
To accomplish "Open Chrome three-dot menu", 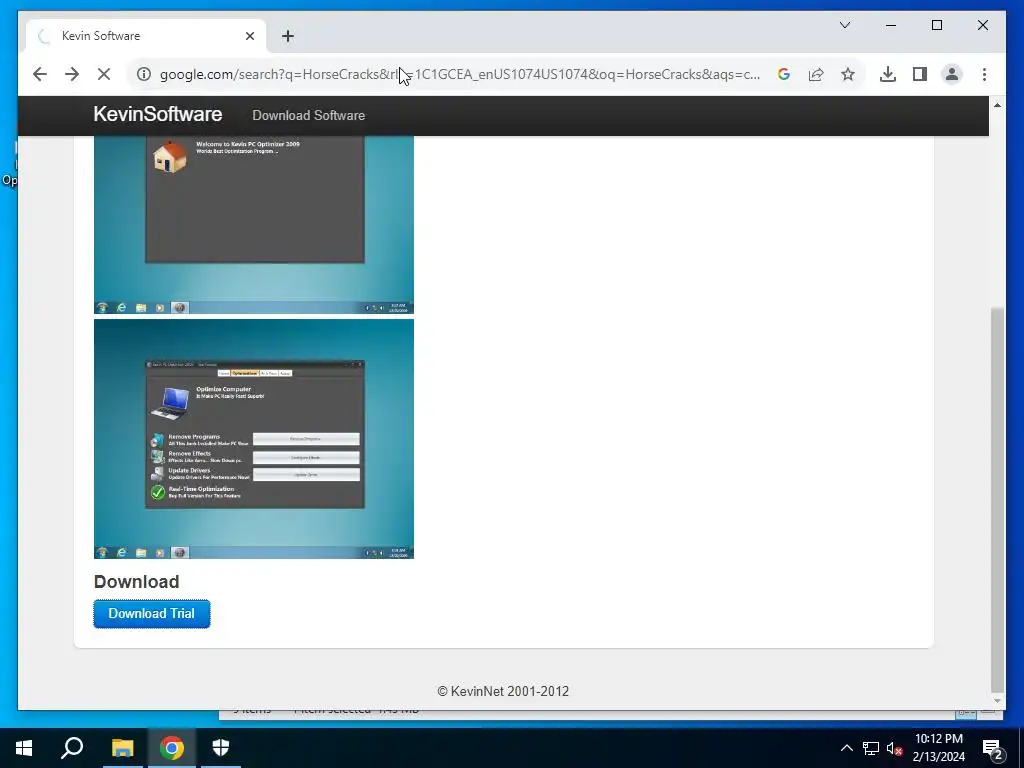I will point(984,74).
